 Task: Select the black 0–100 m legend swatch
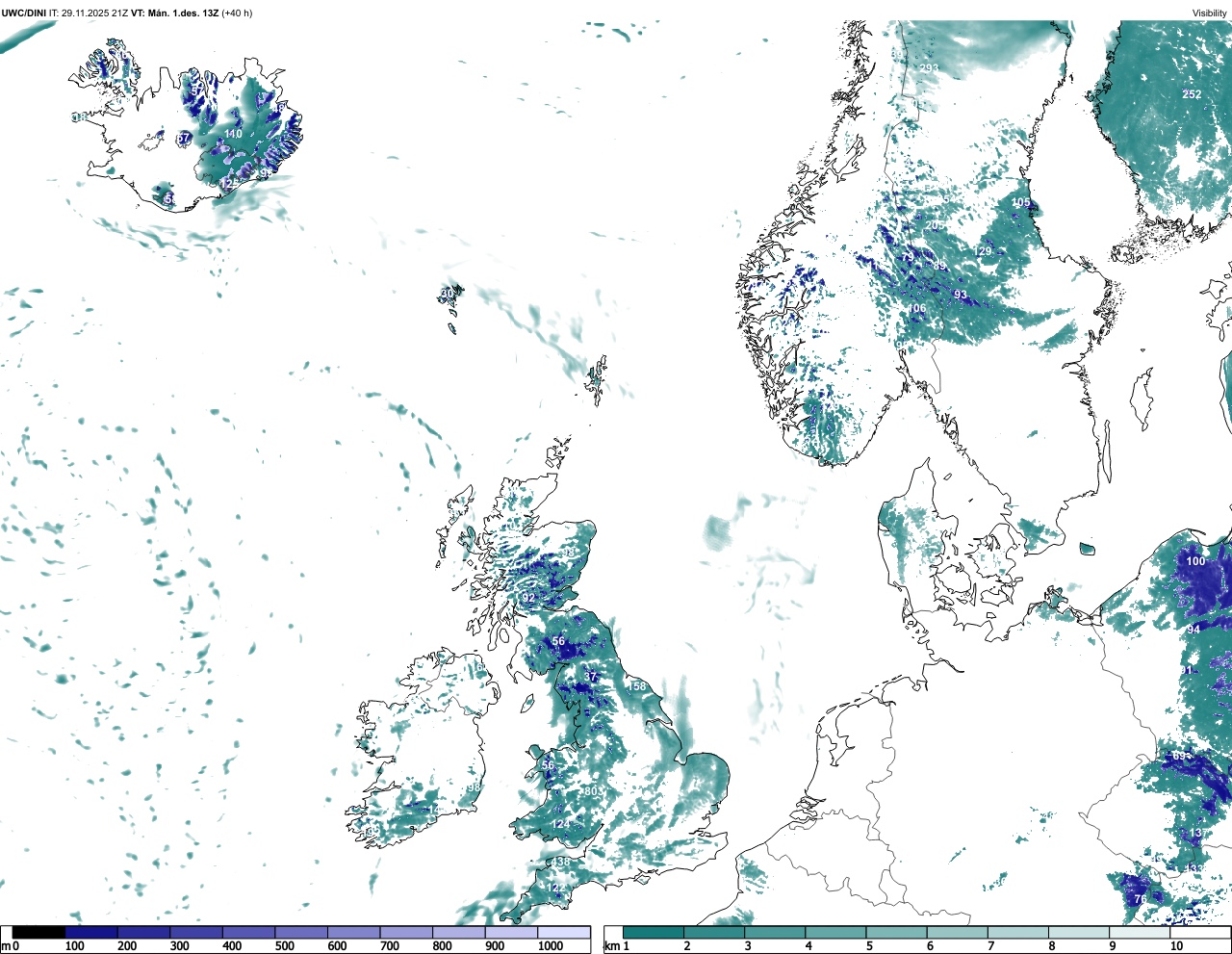38,932
